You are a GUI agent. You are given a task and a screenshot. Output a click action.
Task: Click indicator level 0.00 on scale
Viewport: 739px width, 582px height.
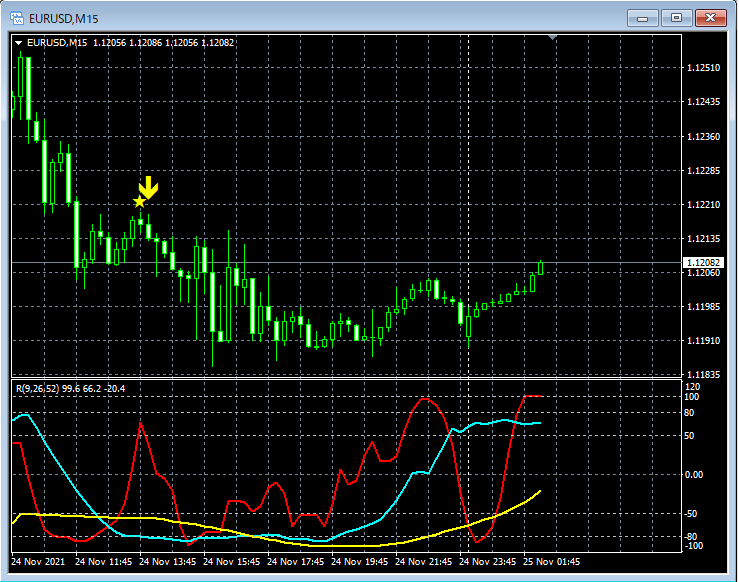coord(694,475)
